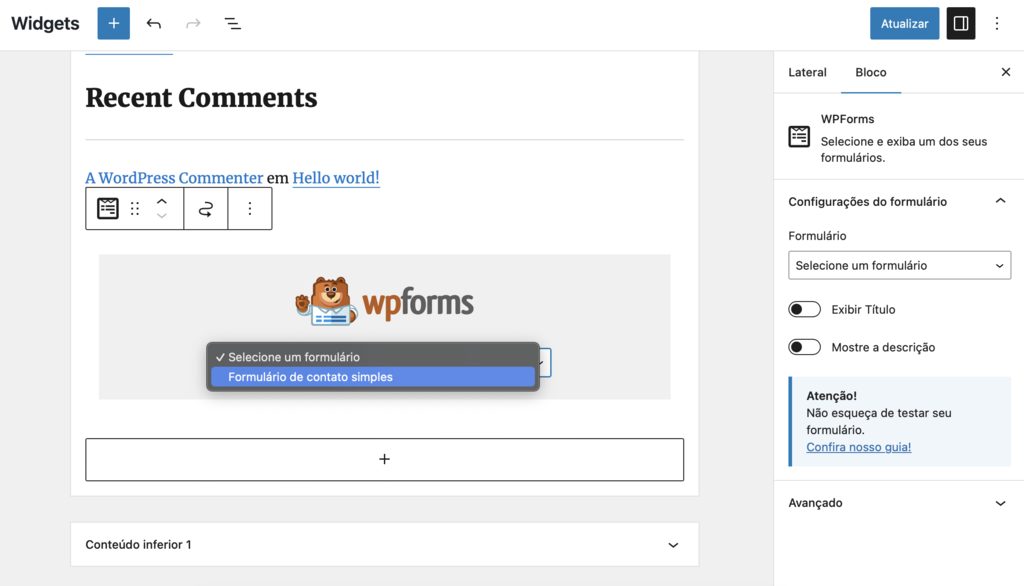The height and width of the screenshot is (586, 1024).
Task: Open the editor options three-dot menu
Action: click(x=997, y=22)
